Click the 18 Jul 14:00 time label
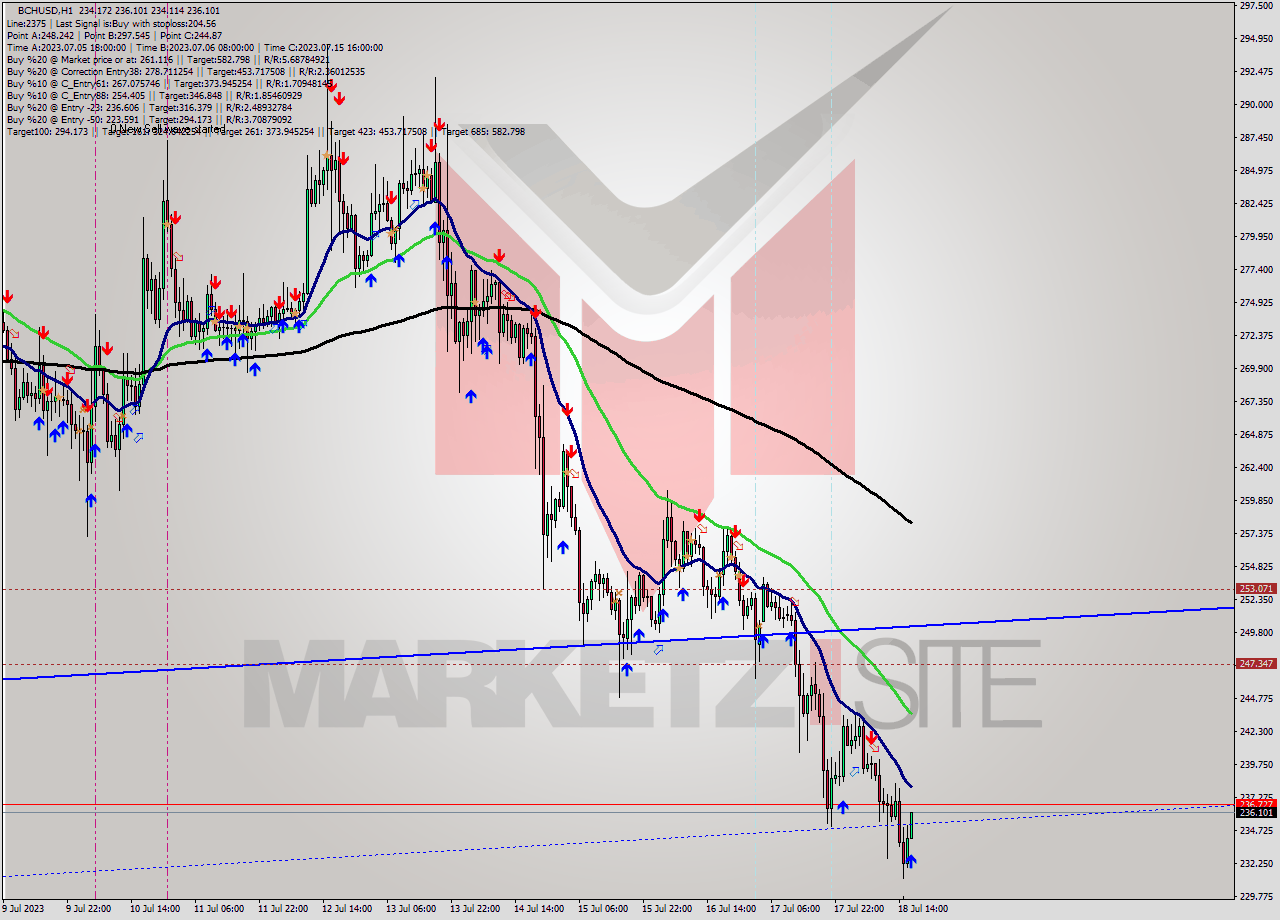This screenshot has height=920, width=1280. click(924, 909)
